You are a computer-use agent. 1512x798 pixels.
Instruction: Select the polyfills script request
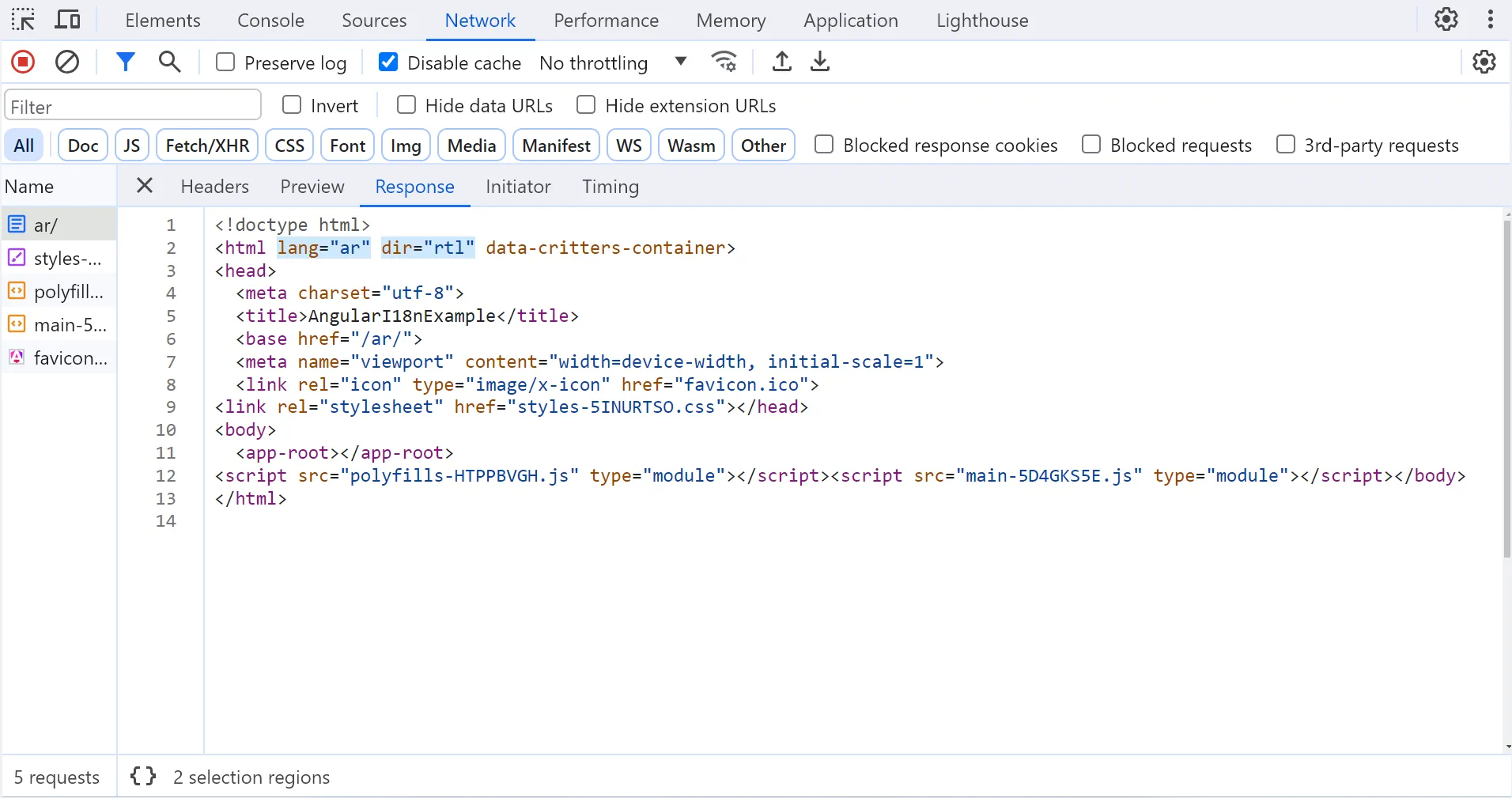point(59,291)
